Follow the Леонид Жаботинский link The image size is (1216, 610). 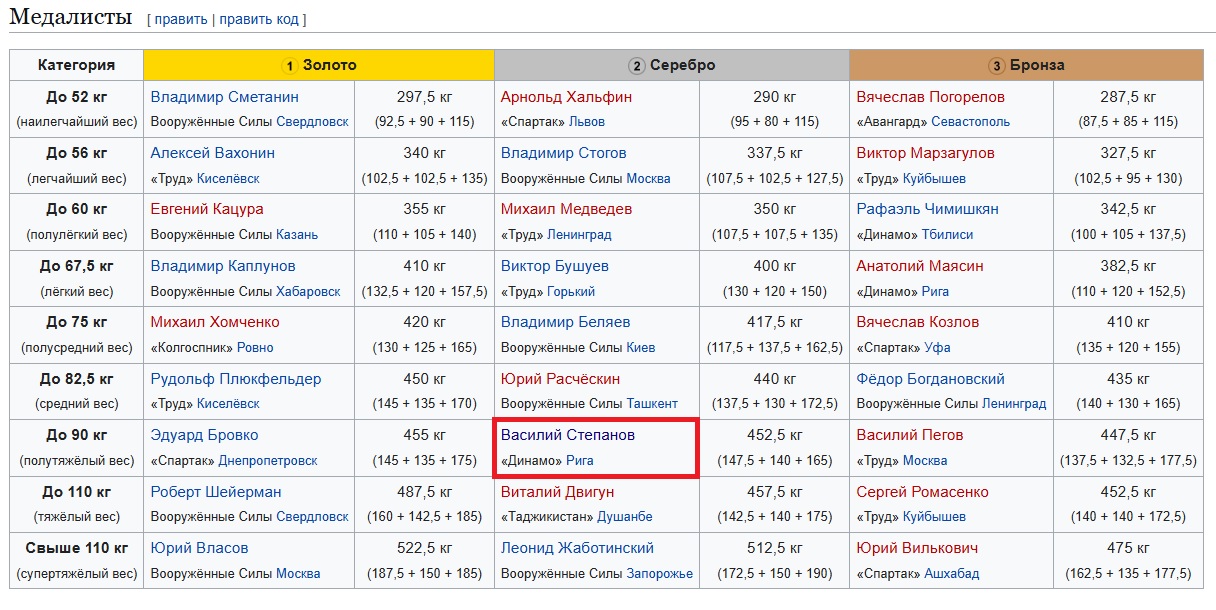click(577, 548)
